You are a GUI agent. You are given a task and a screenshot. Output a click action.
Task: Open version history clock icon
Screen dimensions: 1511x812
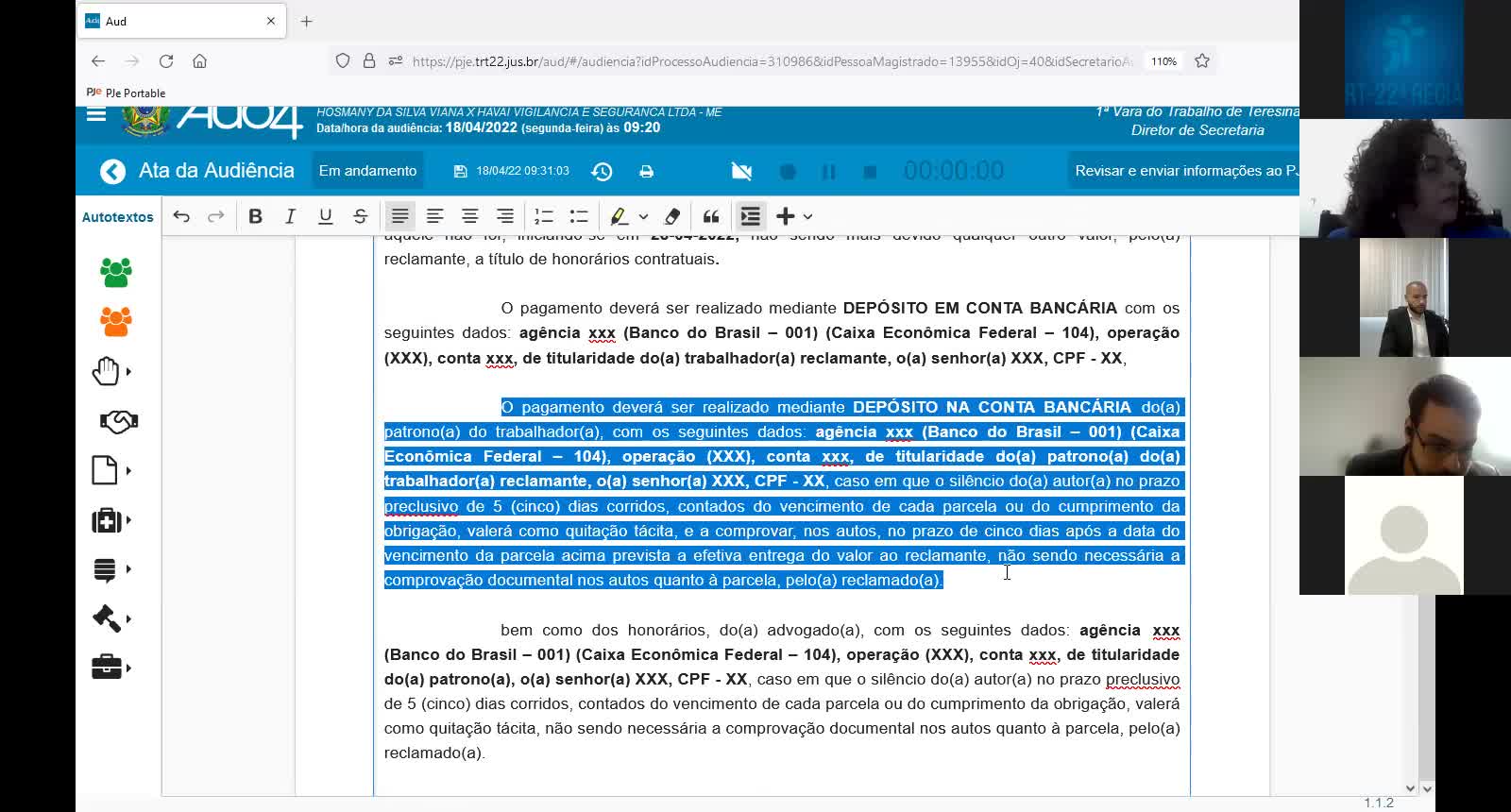coord(602,171)
